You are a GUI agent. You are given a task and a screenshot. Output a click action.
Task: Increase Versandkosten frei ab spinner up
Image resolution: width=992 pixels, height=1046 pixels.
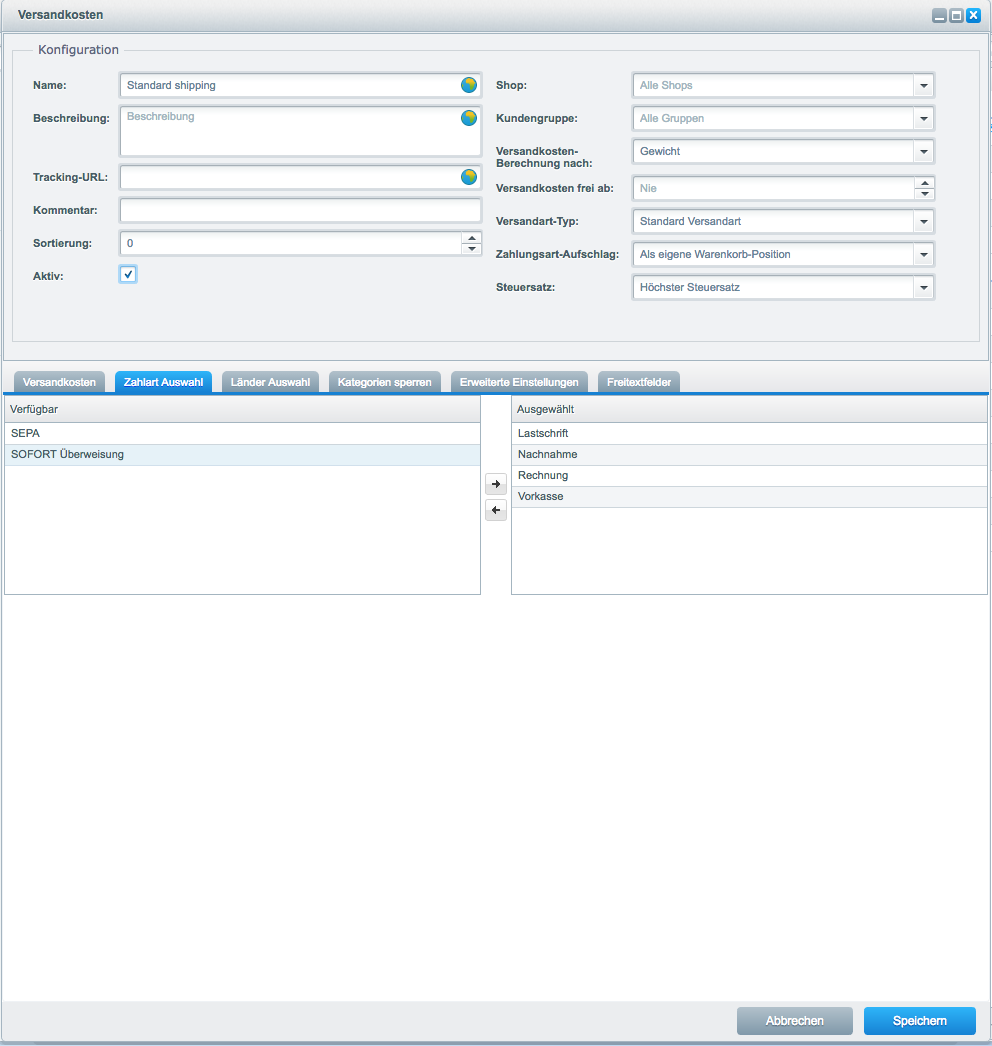pyautogui.click(x=924, y=183)
